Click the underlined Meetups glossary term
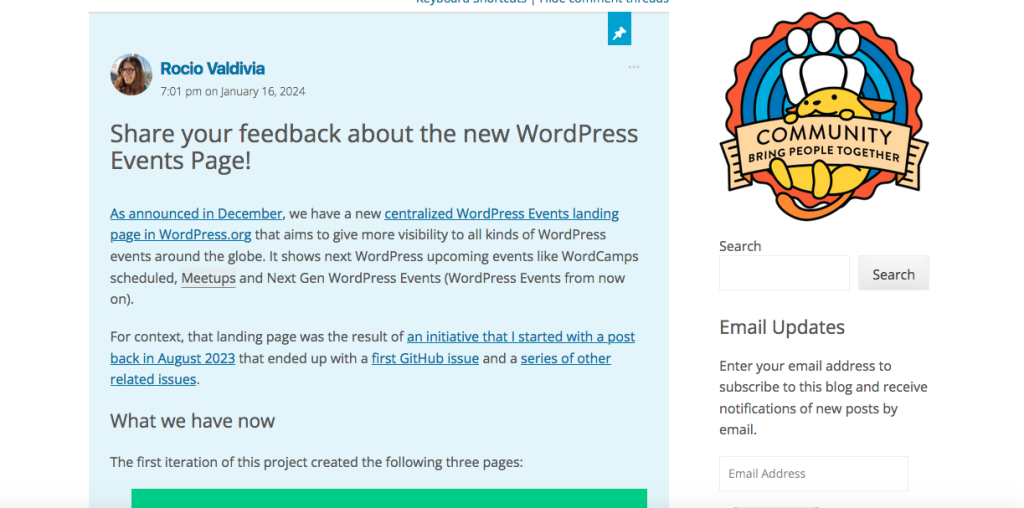 (208, 278)
